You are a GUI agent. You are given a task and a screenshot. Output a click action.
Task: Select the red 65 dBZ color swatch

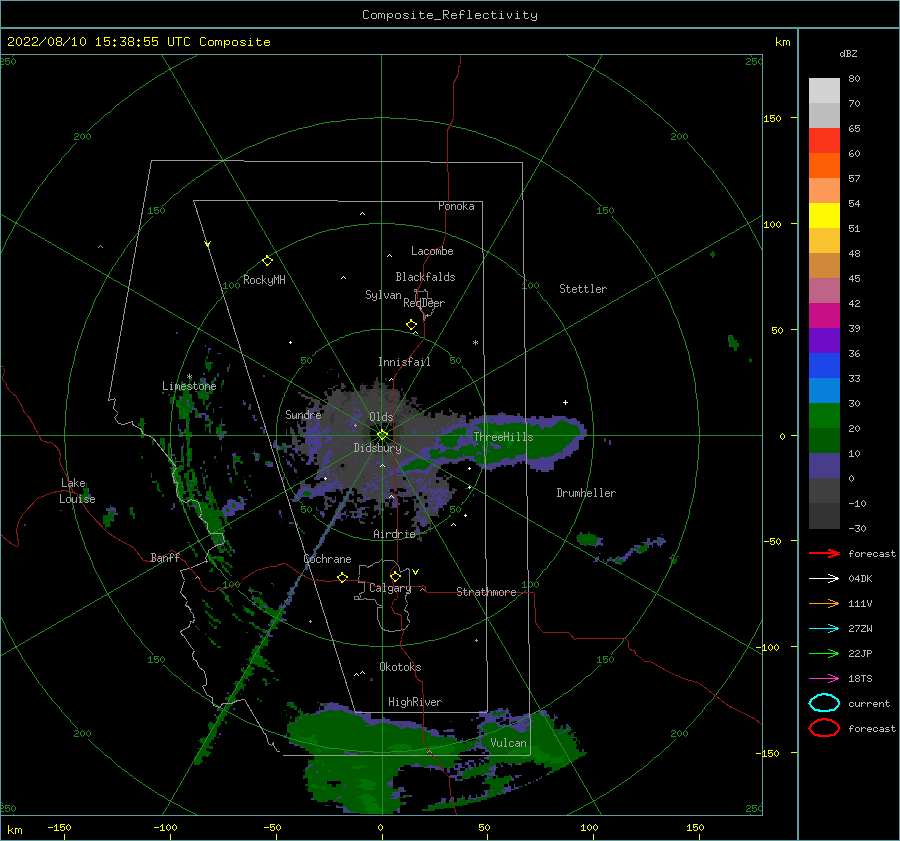point(824,141)
